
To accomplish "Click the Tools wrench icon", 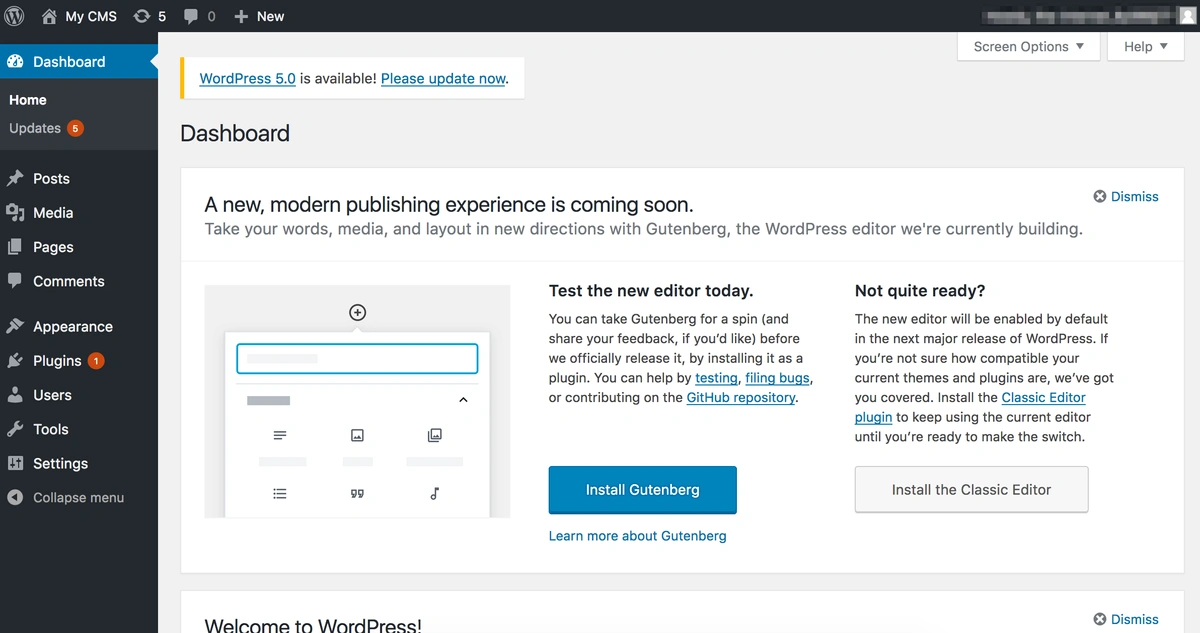I will pyautogui.click(x=15, y=429).
